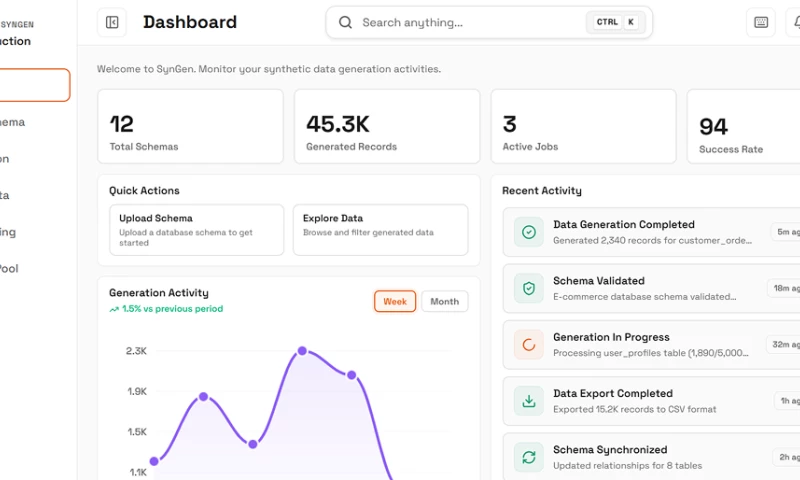The image size is (800, 480).
Task: Click the green trend arrow icon
Action: point(114,309)
